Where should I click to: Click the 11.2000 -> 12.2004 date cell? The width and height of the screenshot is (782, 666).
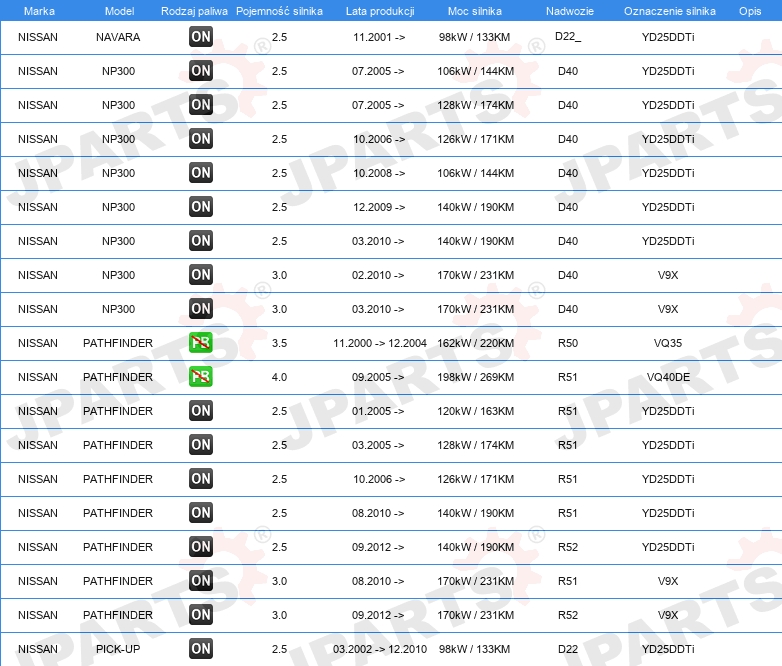pyautogui.click(x=380, y=343)
